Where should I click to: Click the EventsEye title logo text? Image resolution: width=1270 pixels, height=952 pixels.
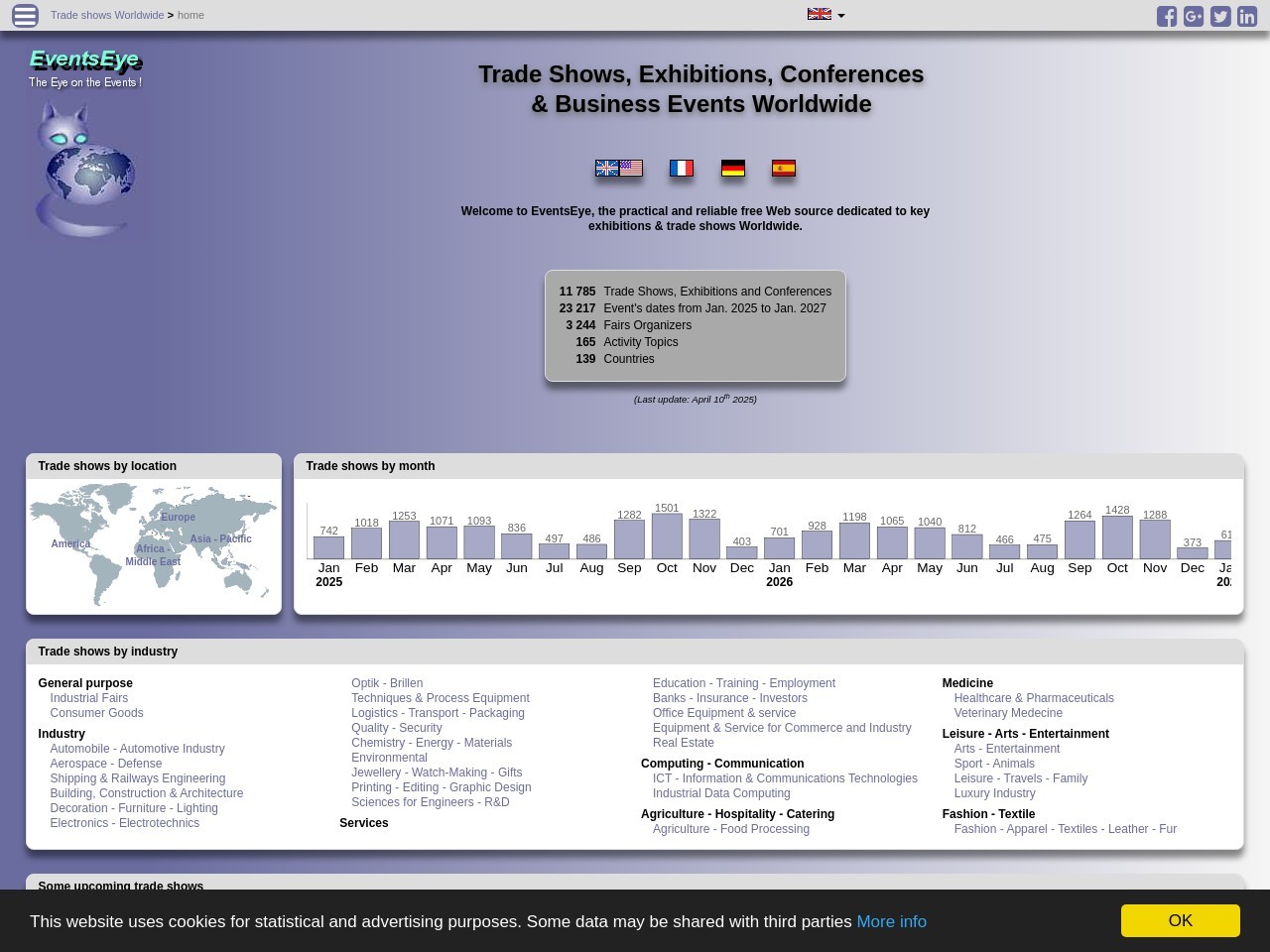coord(84,59)
